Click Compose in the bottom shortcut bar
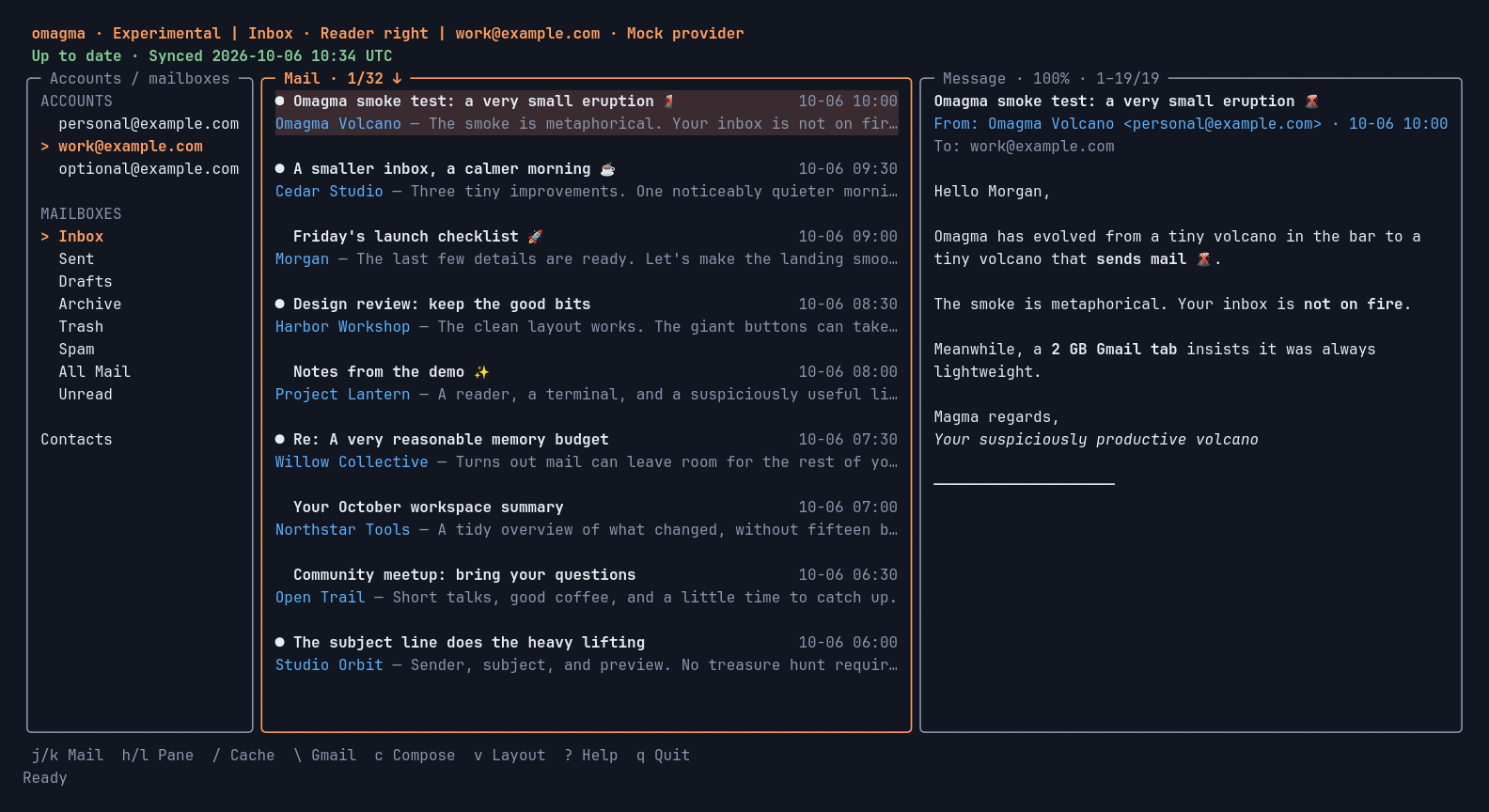This screenshot has height=812, width=1489. click(415, 756)
